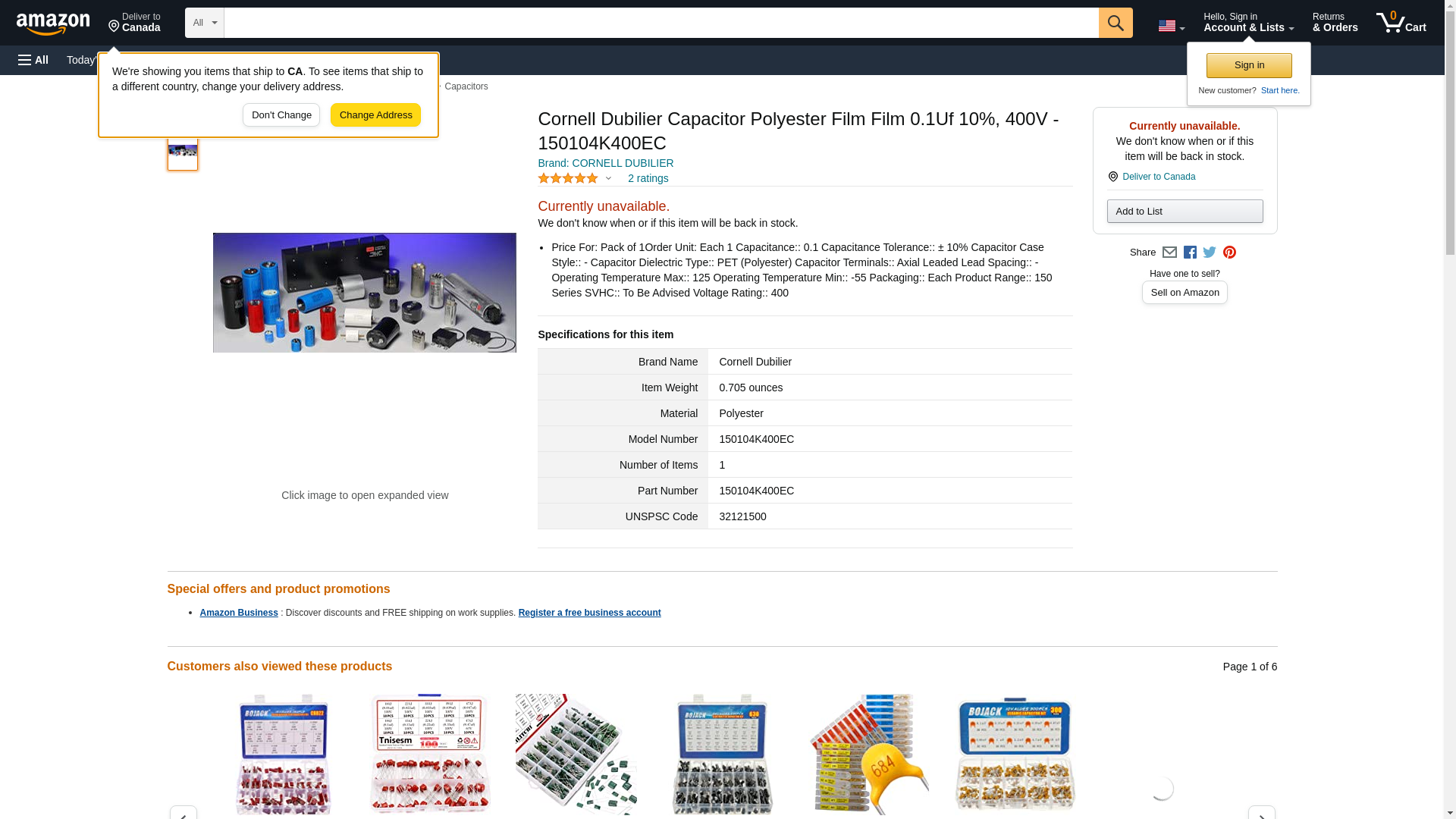1456x819 pixels.
Task: Click the search magnifier button
Action: click(1115, 23)
